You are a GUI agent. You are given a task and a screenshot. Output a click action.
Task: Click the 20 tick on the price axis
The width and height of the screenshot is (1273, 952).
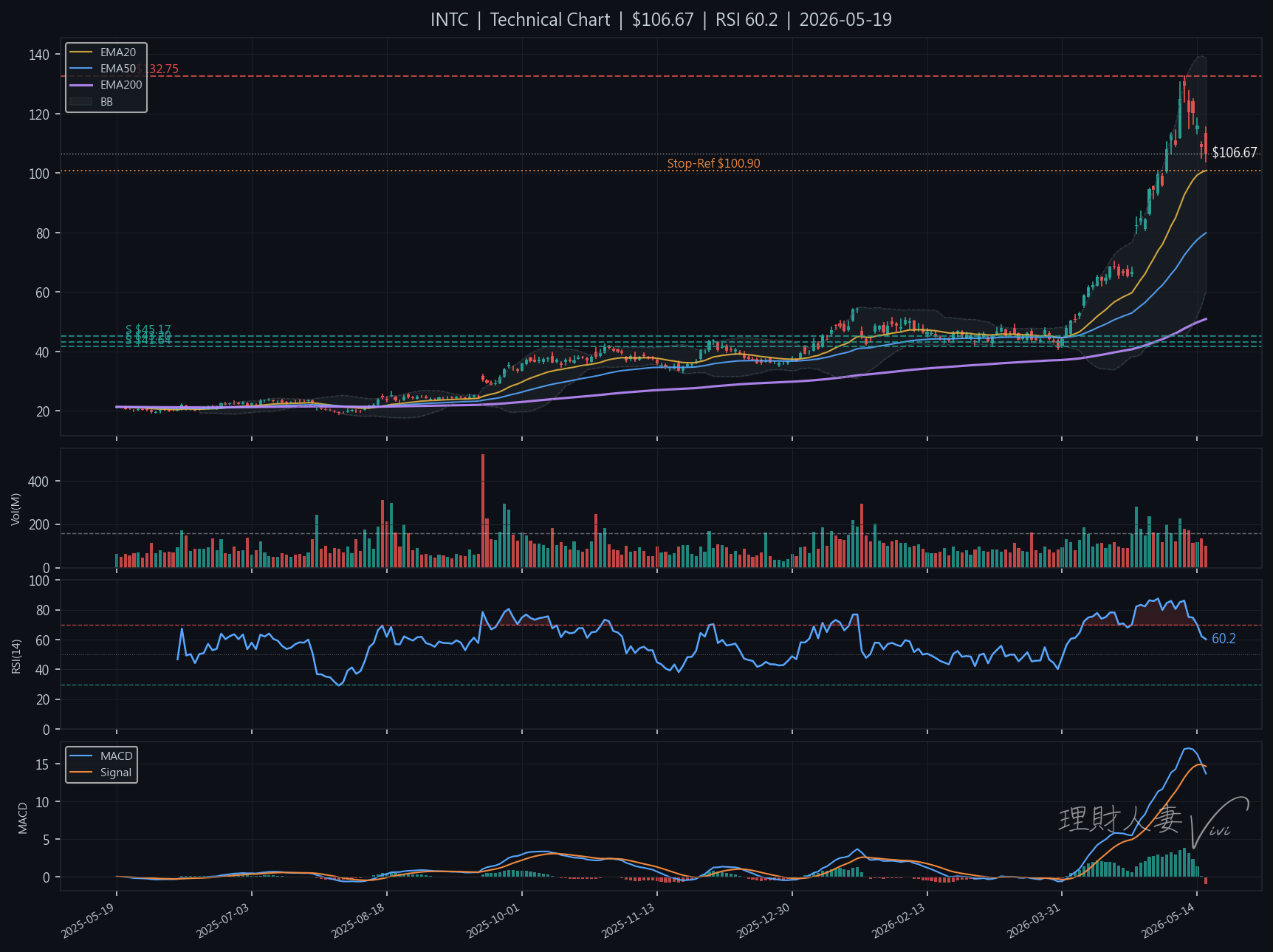43,411
